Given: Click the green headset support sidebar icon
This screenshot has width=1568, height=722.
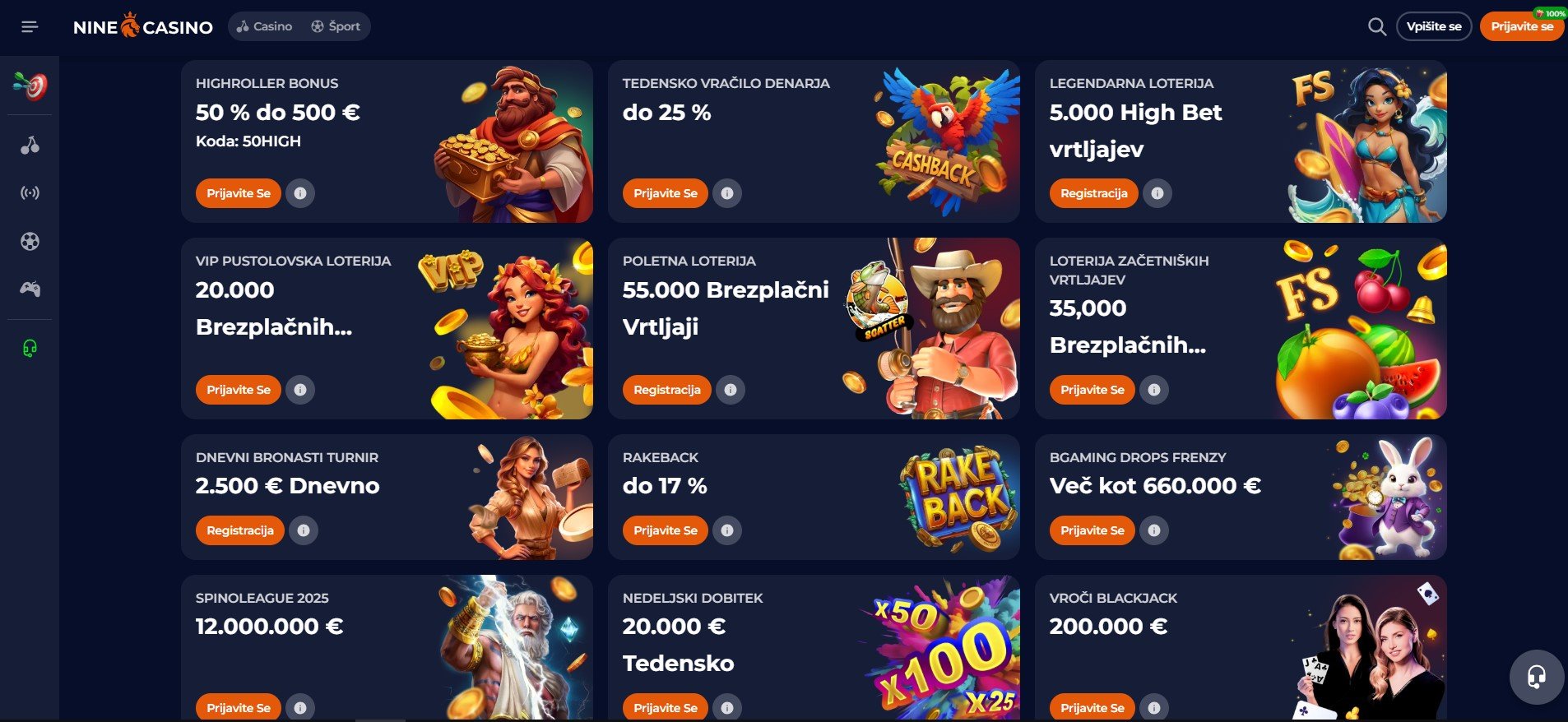Looking at the screenshot, I should [x=30, y=348].
